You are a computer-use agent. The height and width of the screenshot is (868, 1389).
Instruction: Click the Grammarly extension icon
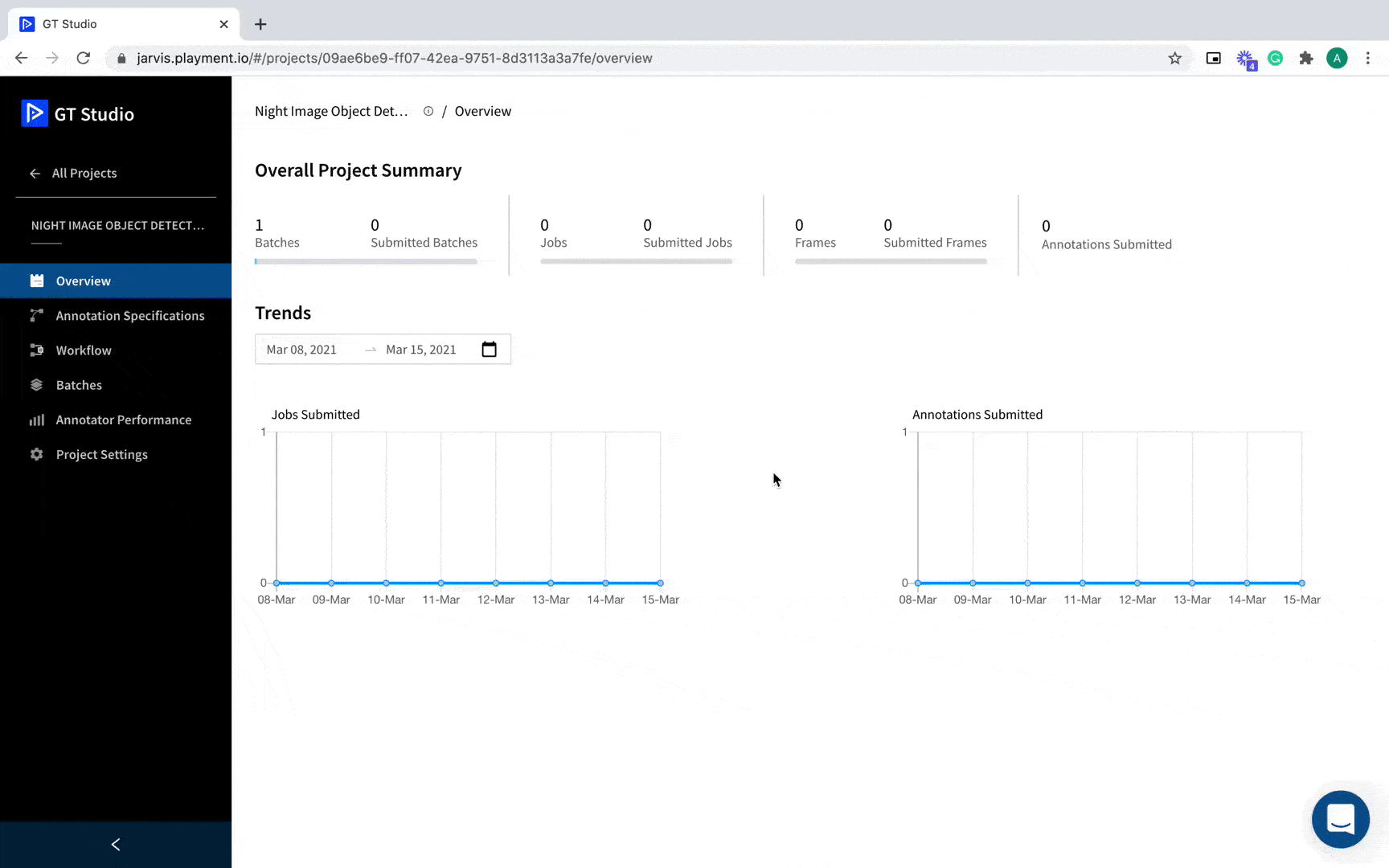pos(1275,58)
